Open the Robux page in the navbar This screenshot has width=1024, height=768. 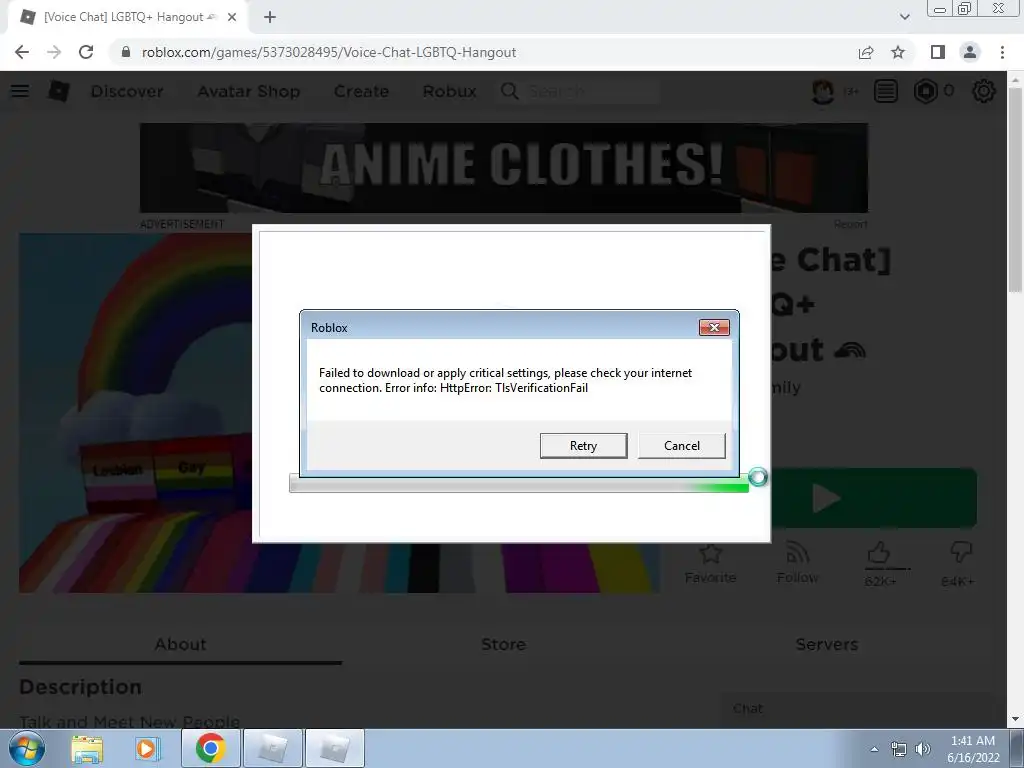pos(449,91)
